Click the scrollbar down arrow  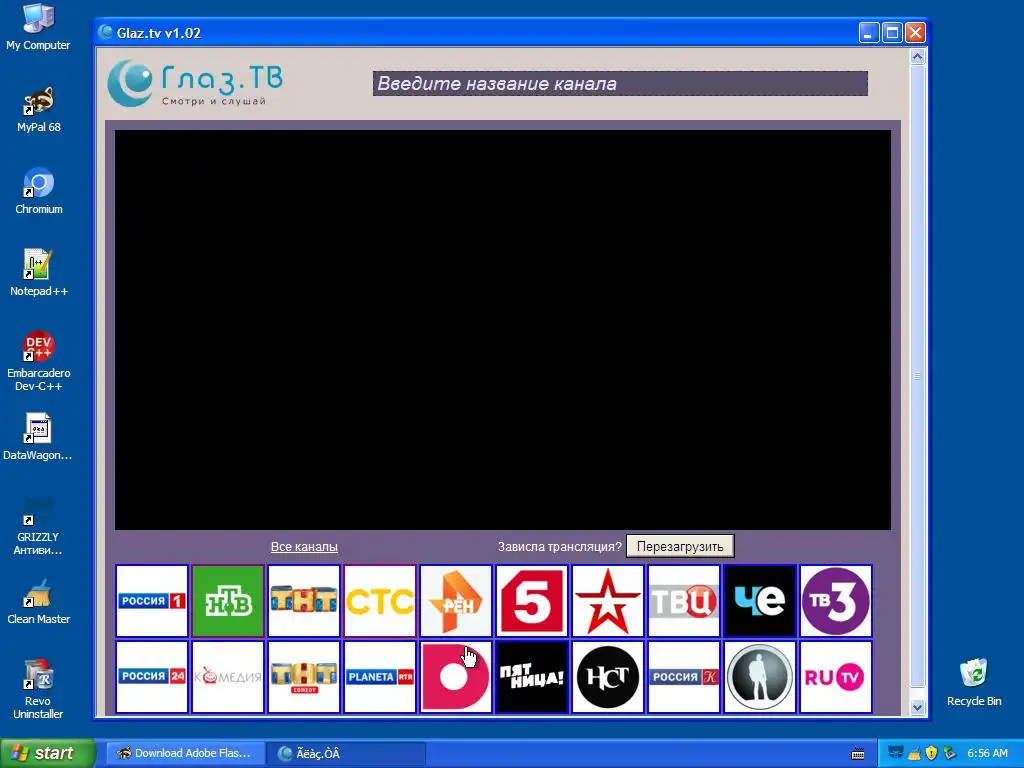coord(917,707)
